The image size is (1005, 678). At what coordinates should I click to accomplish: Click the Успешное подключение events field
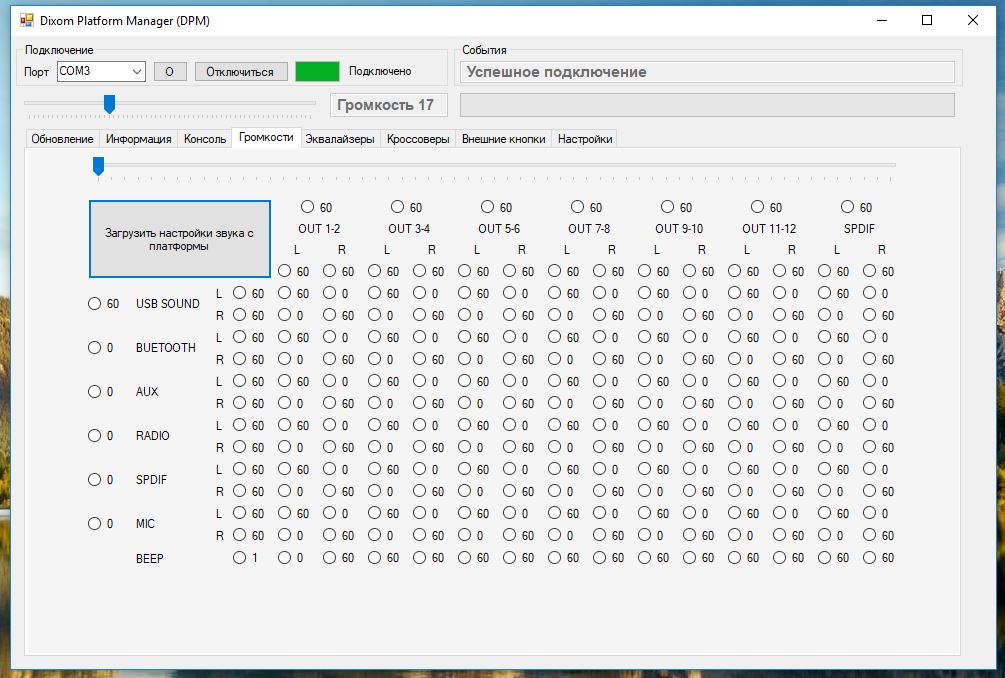click(707, 72)
